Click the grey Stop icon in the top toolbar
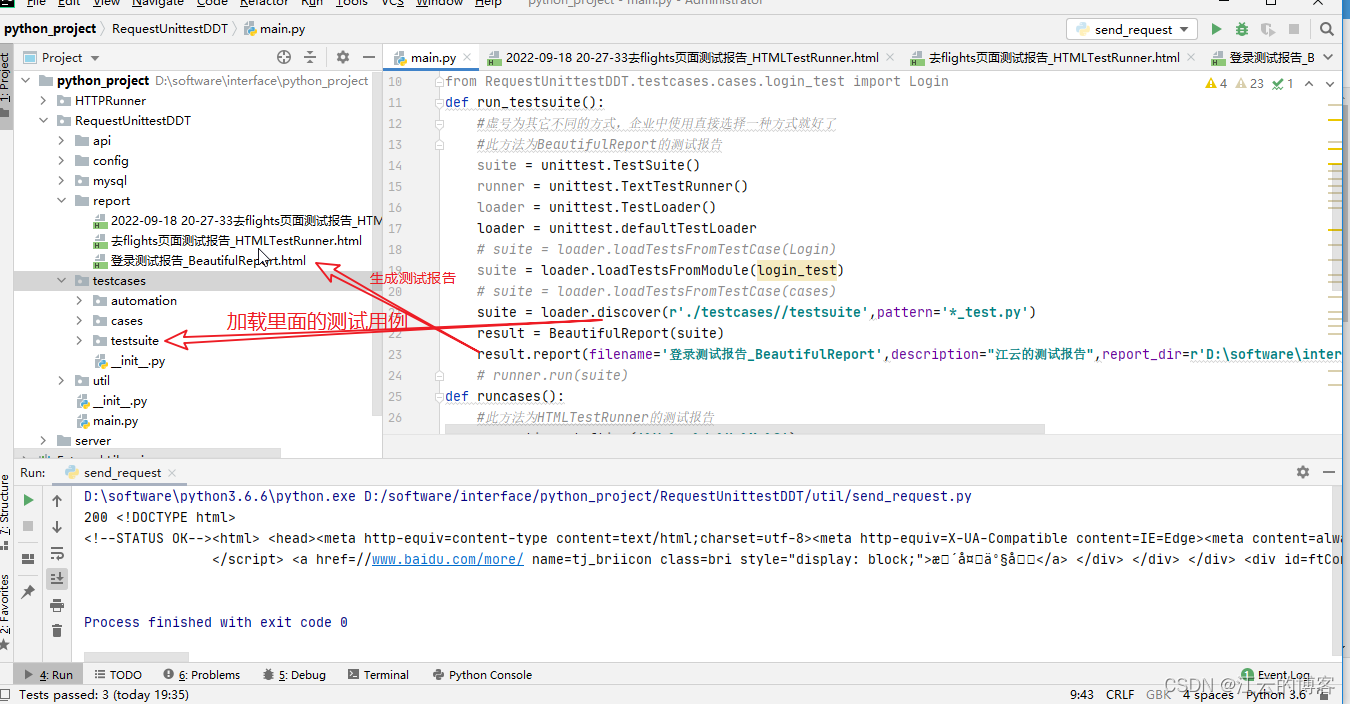Screen dimensions: 1350x704 [1294, 30]
